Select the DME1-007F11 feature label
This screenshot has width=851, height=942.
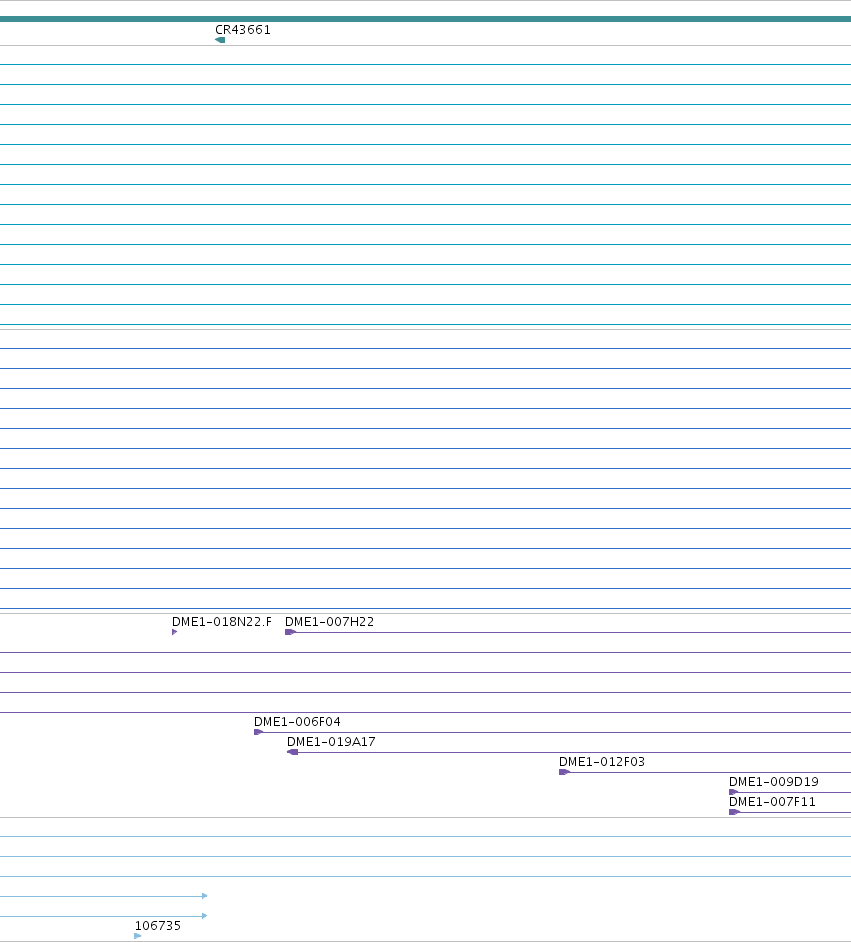[x=772, y=802]
